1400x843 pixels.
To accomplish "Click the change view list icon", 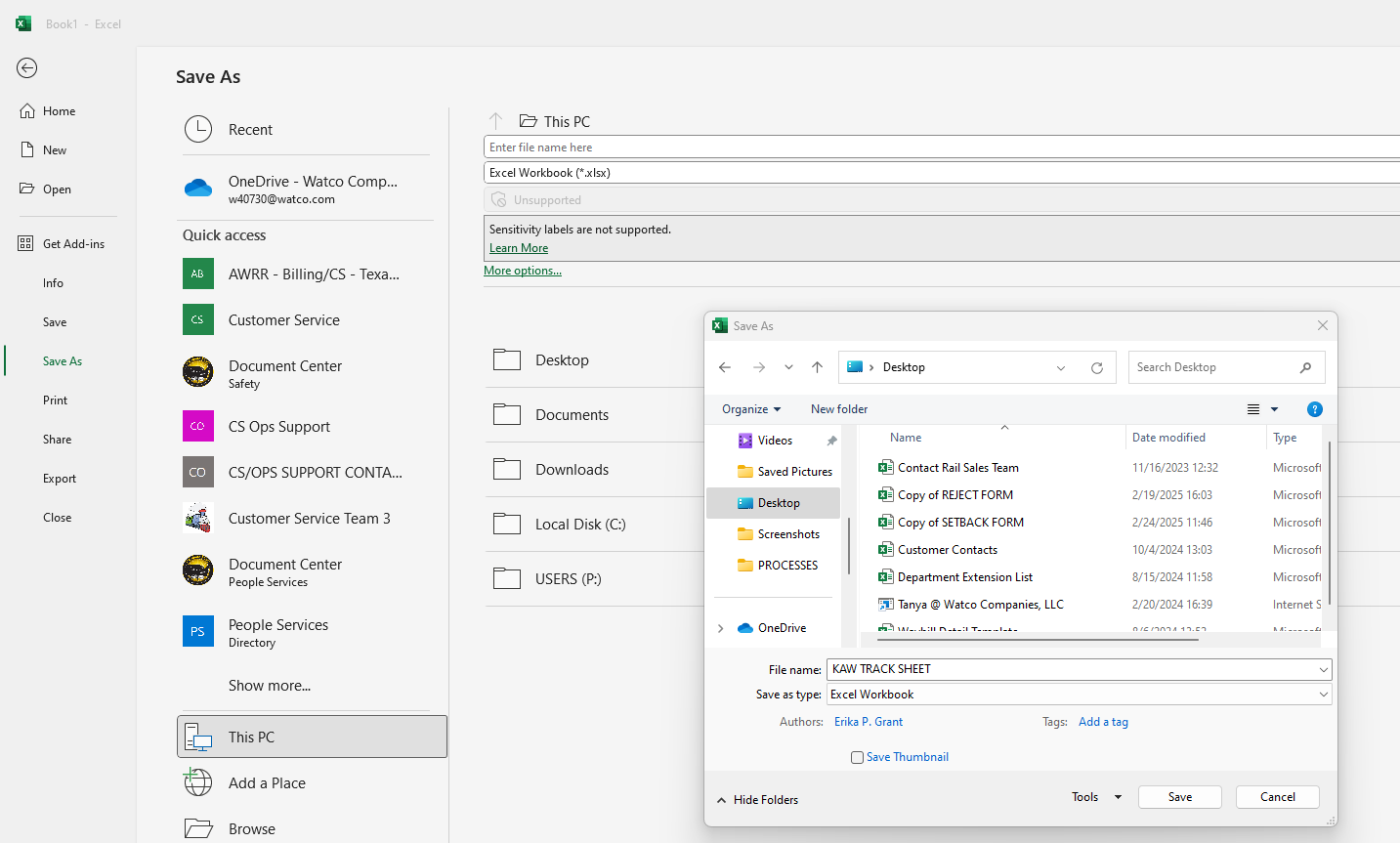I will [1253, 409].
